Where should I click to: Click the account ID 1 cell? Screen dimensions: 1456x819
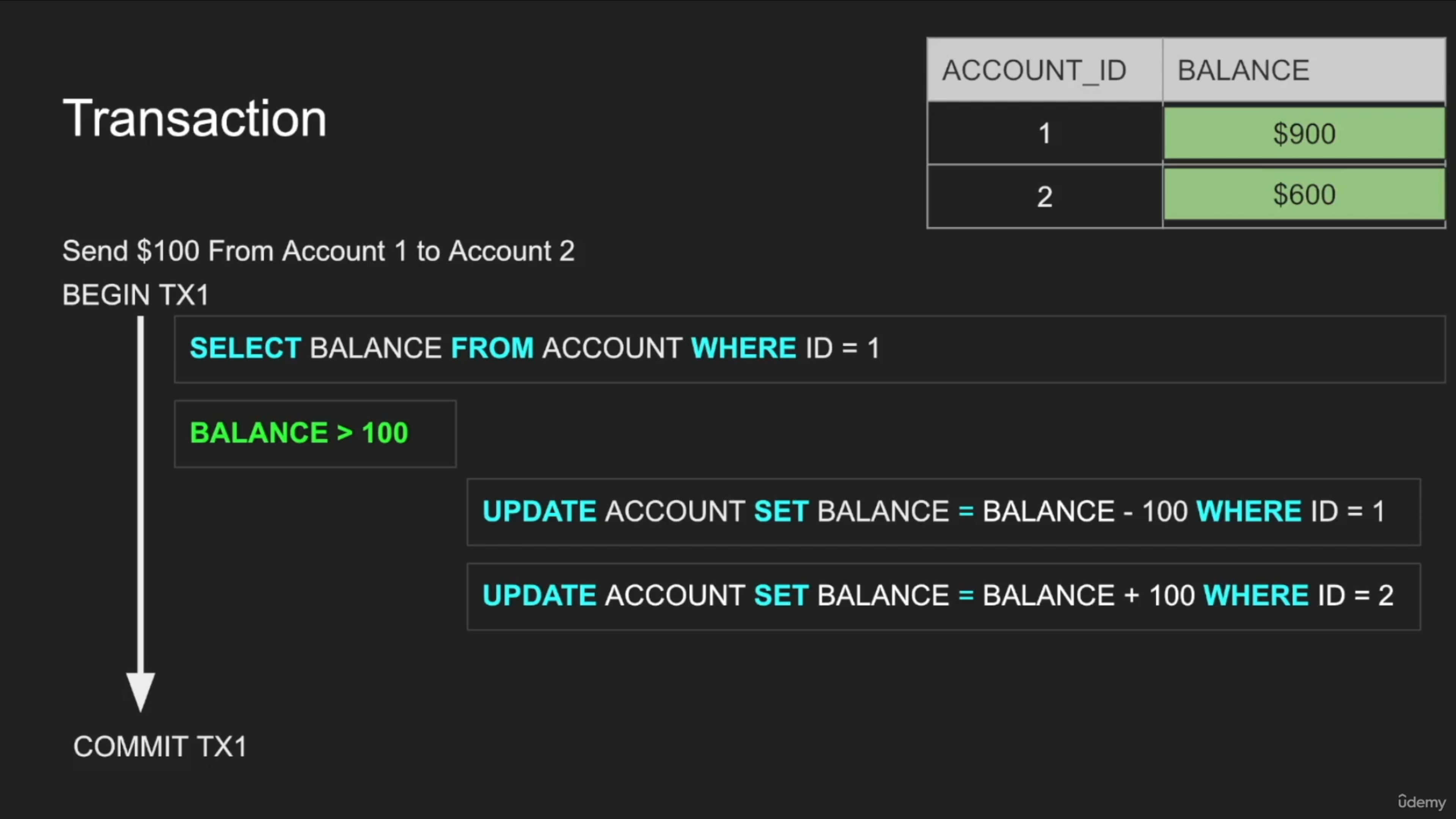click(x=1044, y=134)
